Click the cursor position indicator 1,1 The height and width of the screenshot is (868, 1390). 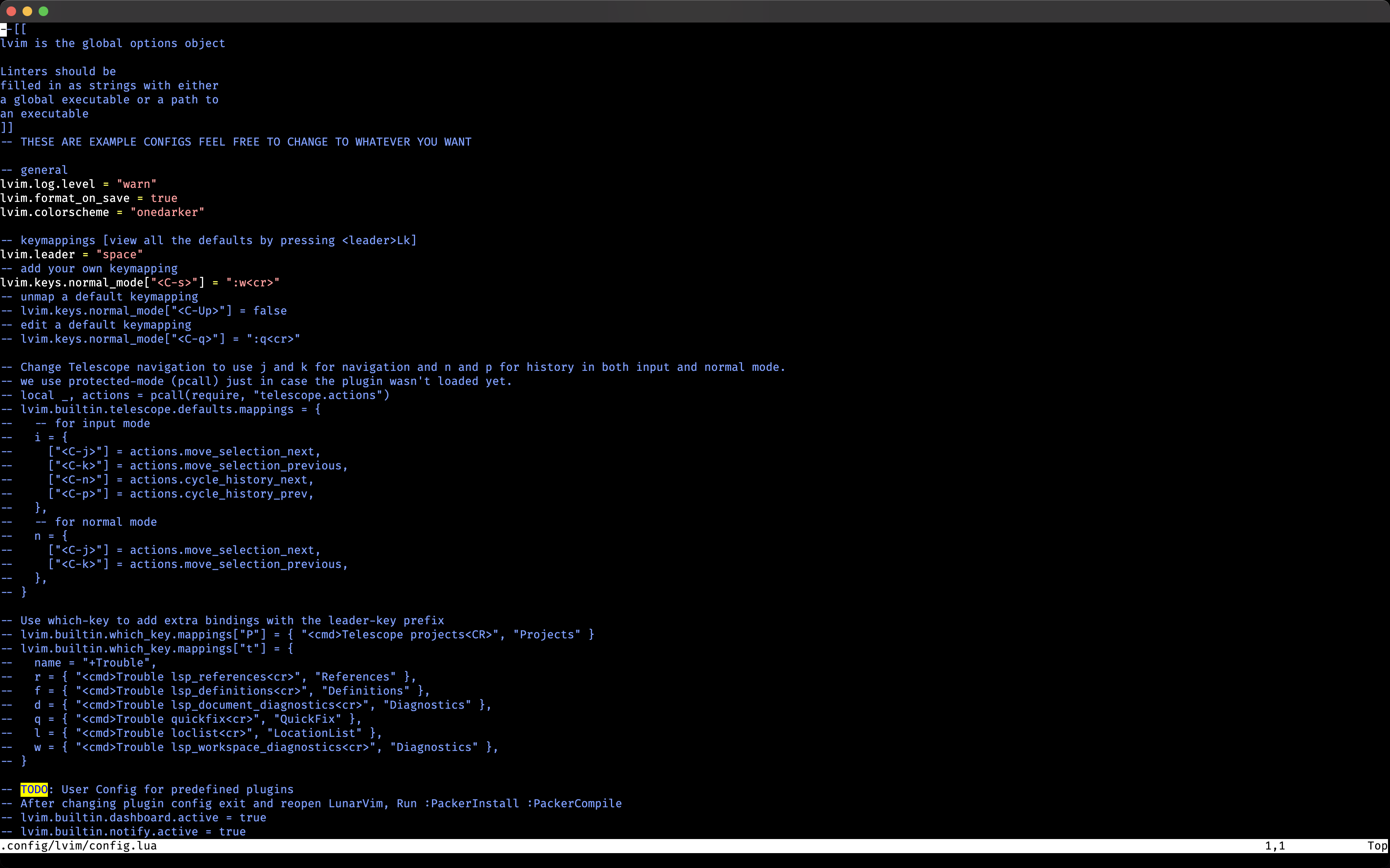1275,845
